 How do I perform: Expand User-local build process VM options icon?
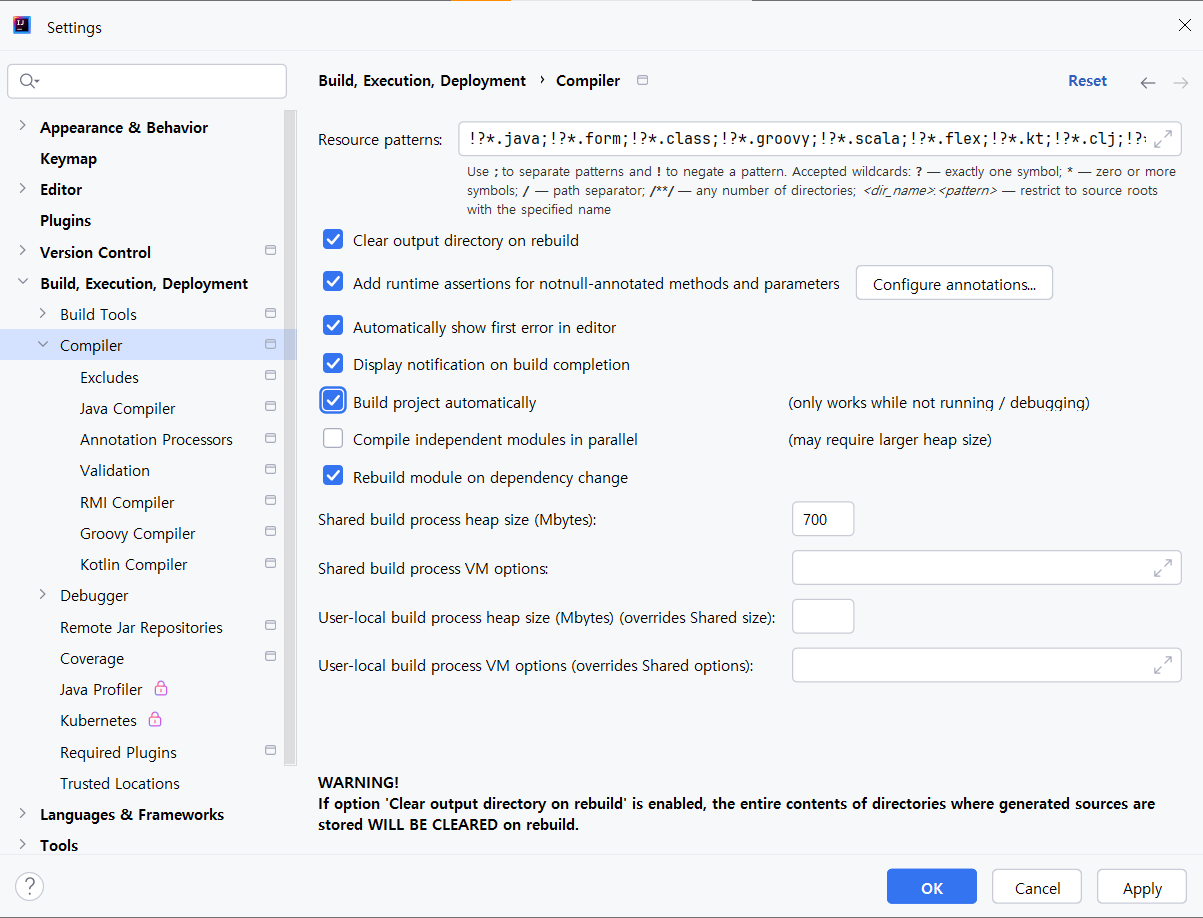(x=1163, y=665)
